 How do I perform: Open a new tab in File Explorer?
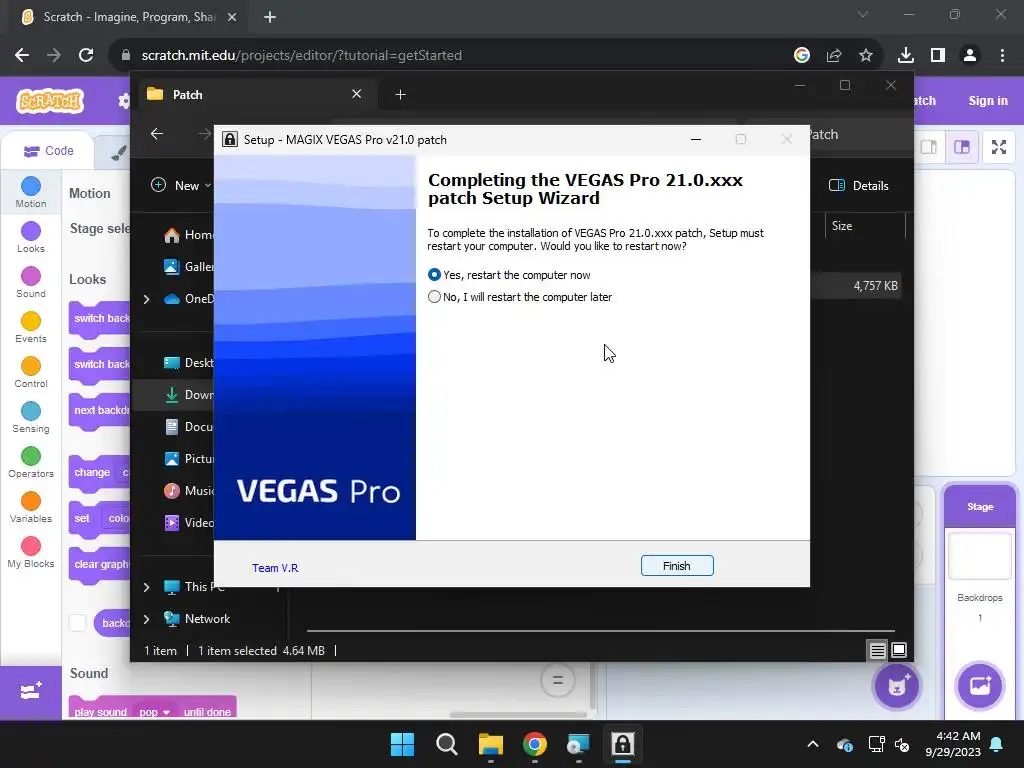click(400, 95)
